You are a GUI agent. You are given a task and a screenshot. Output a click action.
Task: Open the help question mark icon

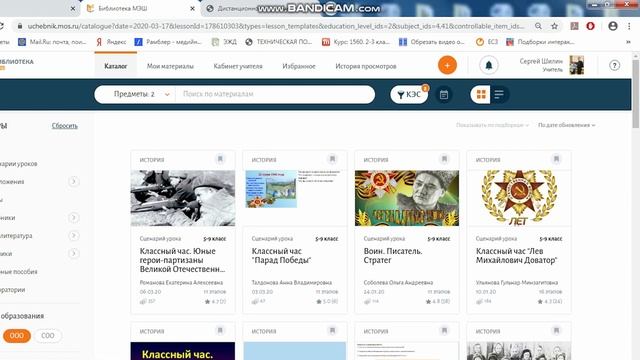614,65
